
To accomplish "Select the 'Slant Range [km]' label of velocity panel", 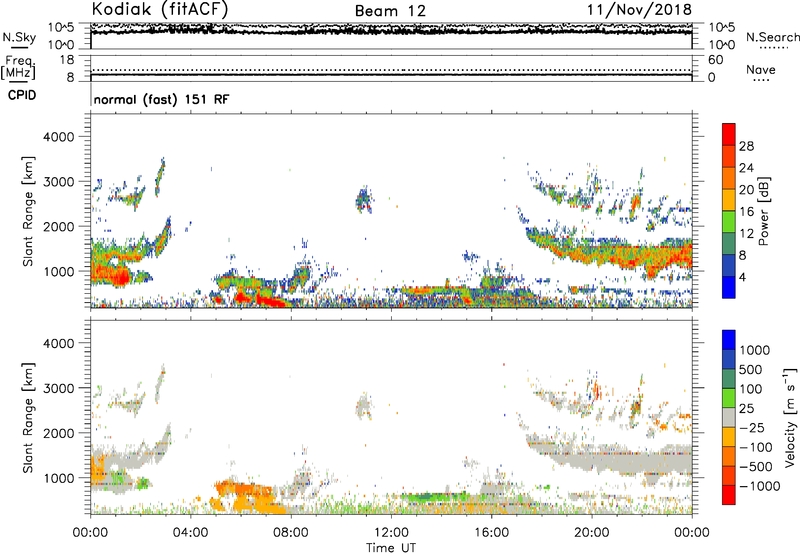I will [x=28, y=417].
